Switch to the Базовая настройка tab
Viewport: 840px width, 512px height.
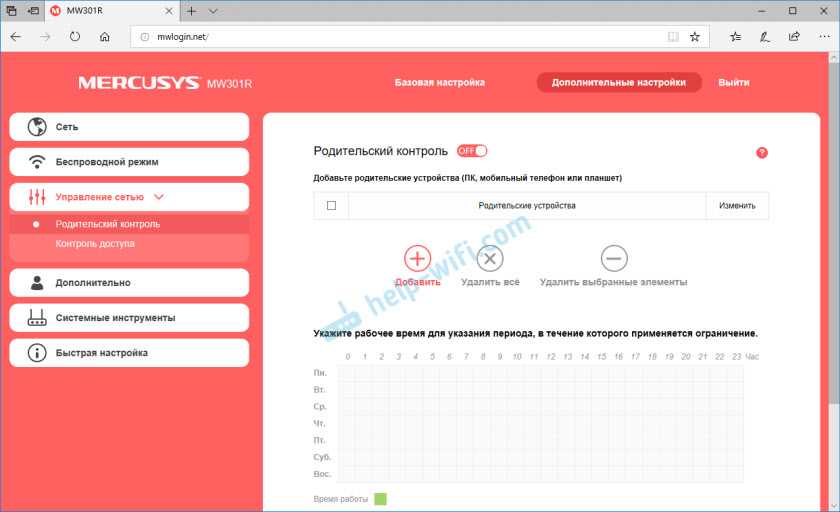click(440, 83)
